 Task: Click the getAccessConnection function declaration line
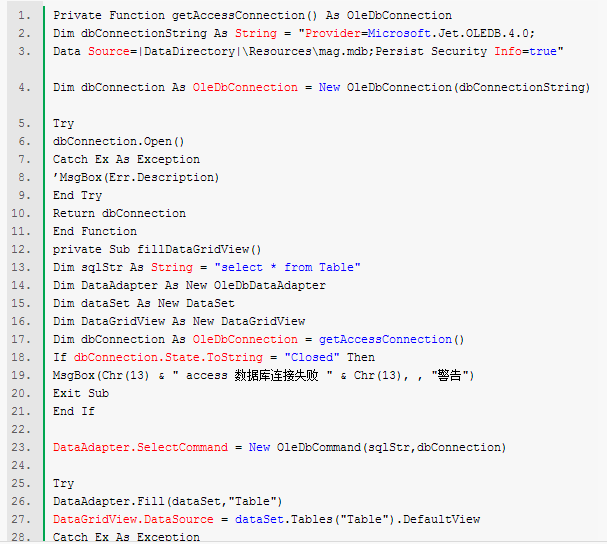(252, 15)
